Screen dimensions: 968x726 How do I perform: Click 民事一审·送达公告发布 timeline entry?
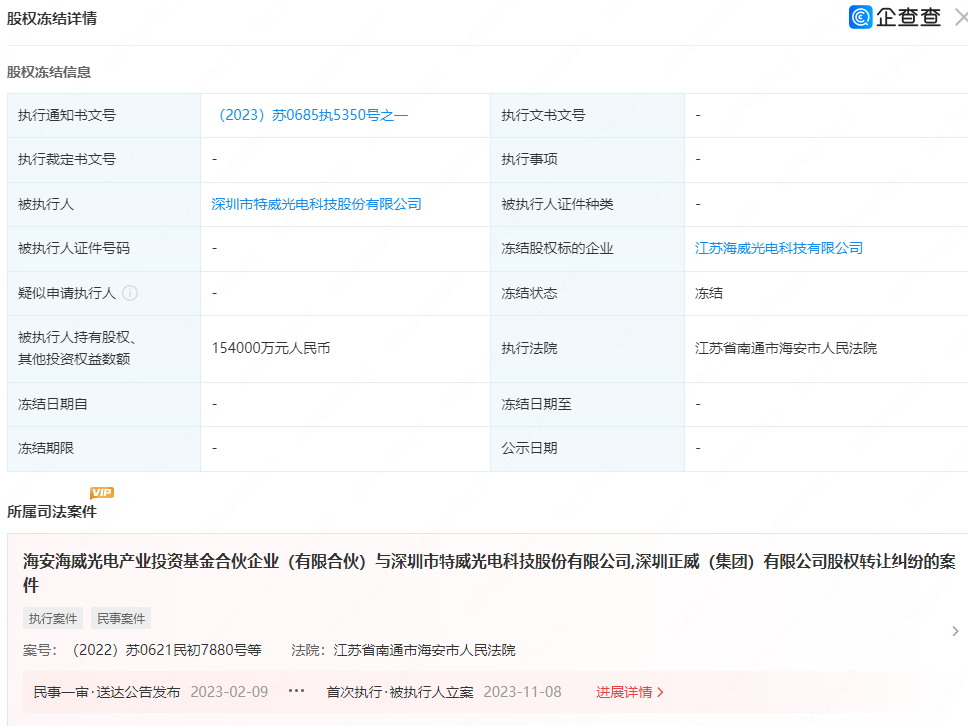(x=107, y=692)
